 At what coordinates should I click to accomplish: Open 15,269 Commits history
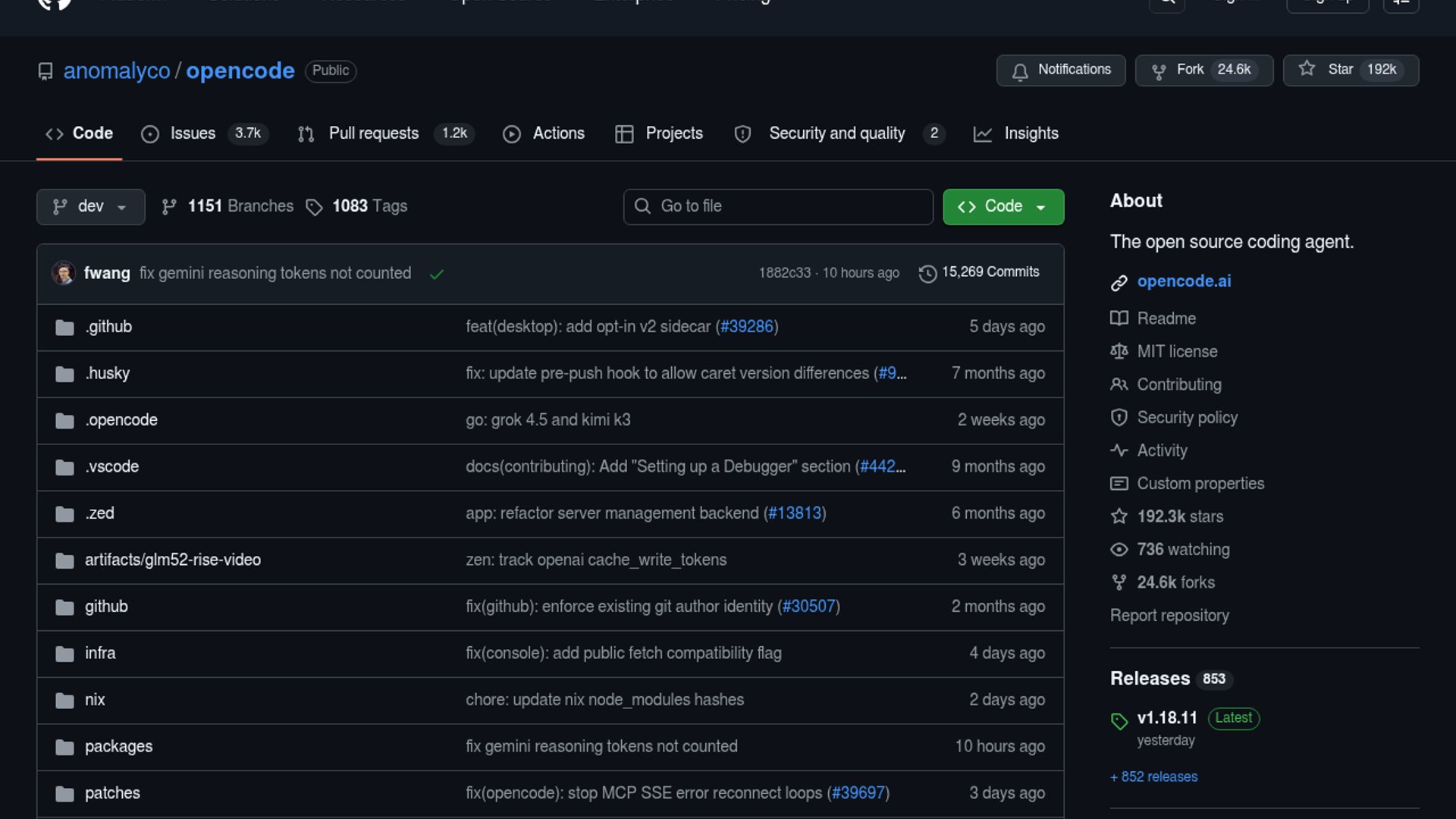pos(978,272)
